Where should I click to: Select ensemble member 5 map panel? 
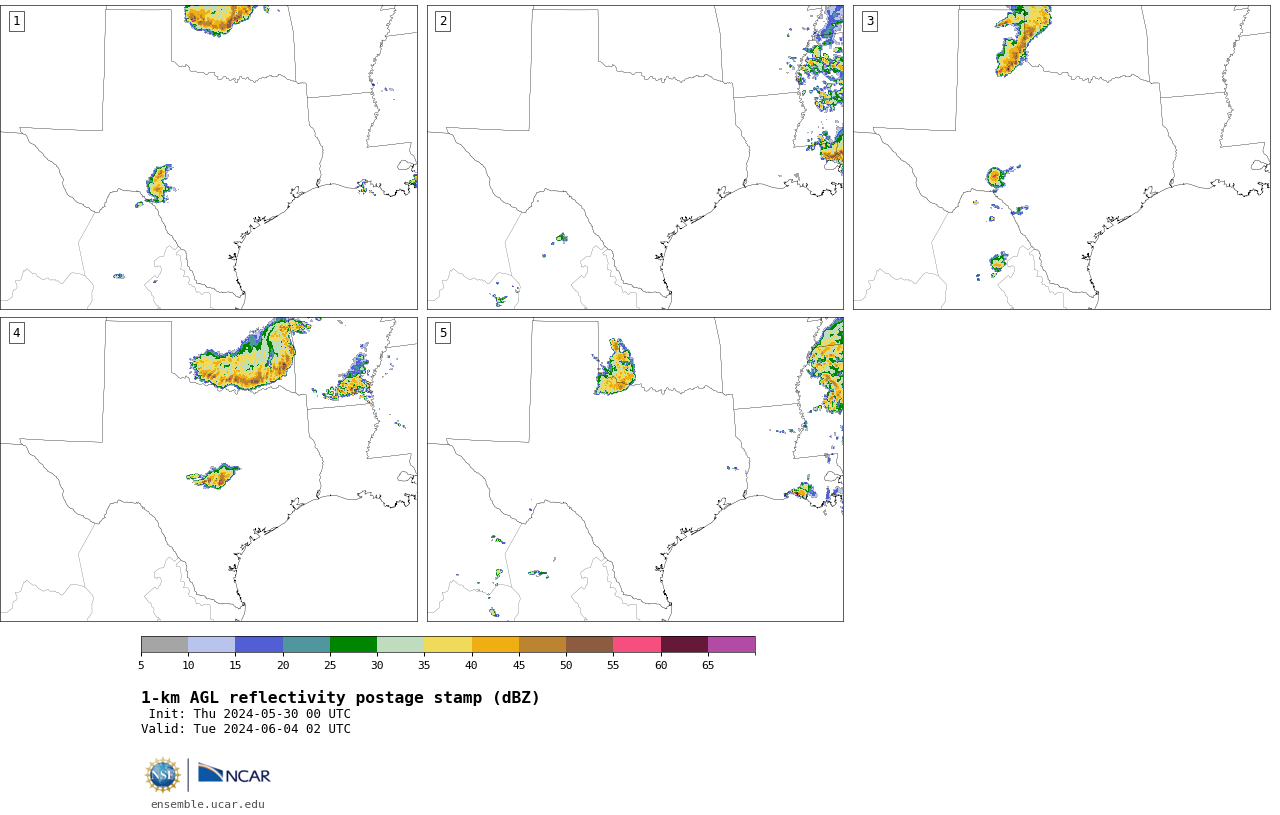click(x=635, y=469)
